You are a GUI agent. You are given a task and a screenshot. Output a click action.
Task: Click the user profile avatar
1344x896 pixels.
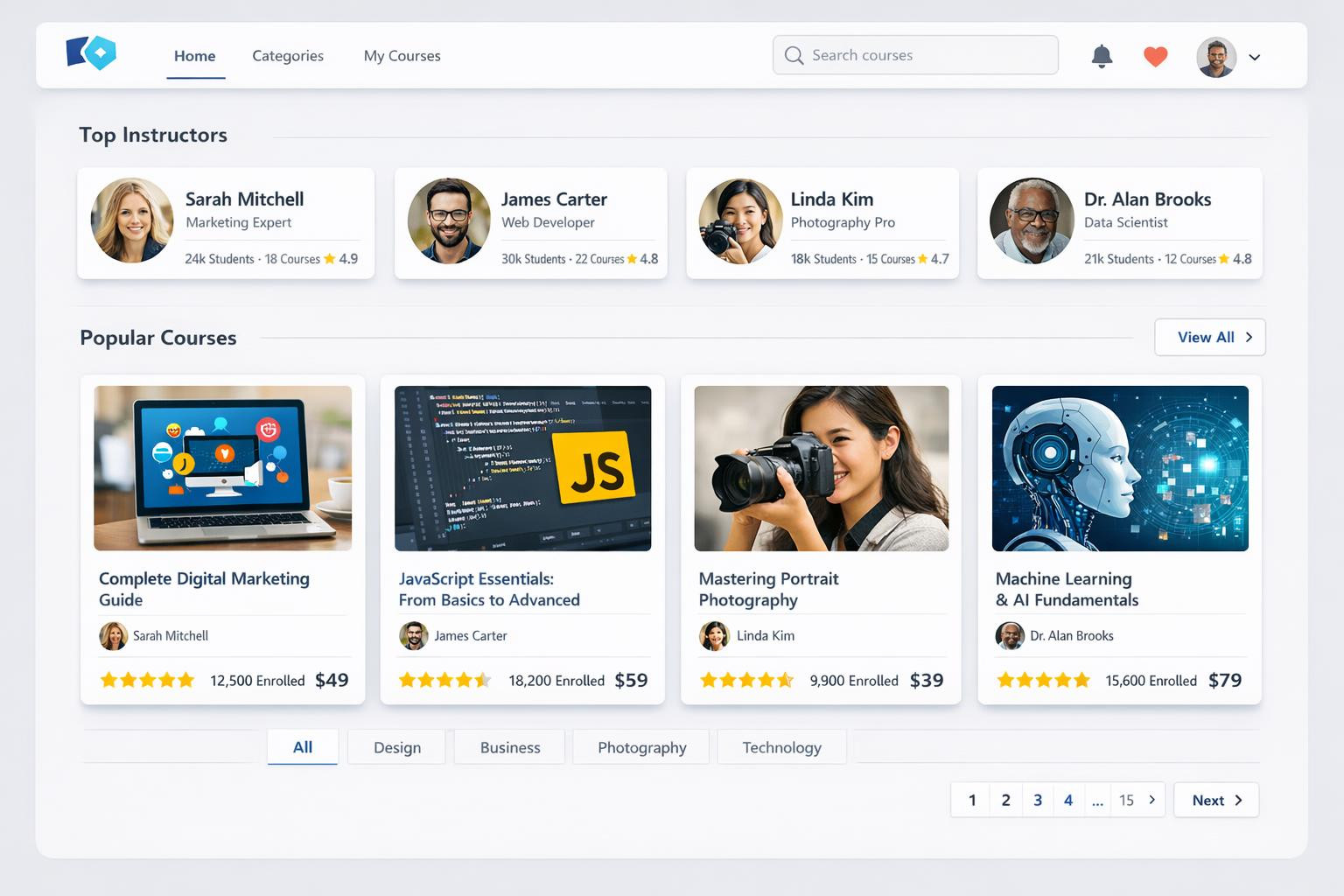[x=1216, y=57]
